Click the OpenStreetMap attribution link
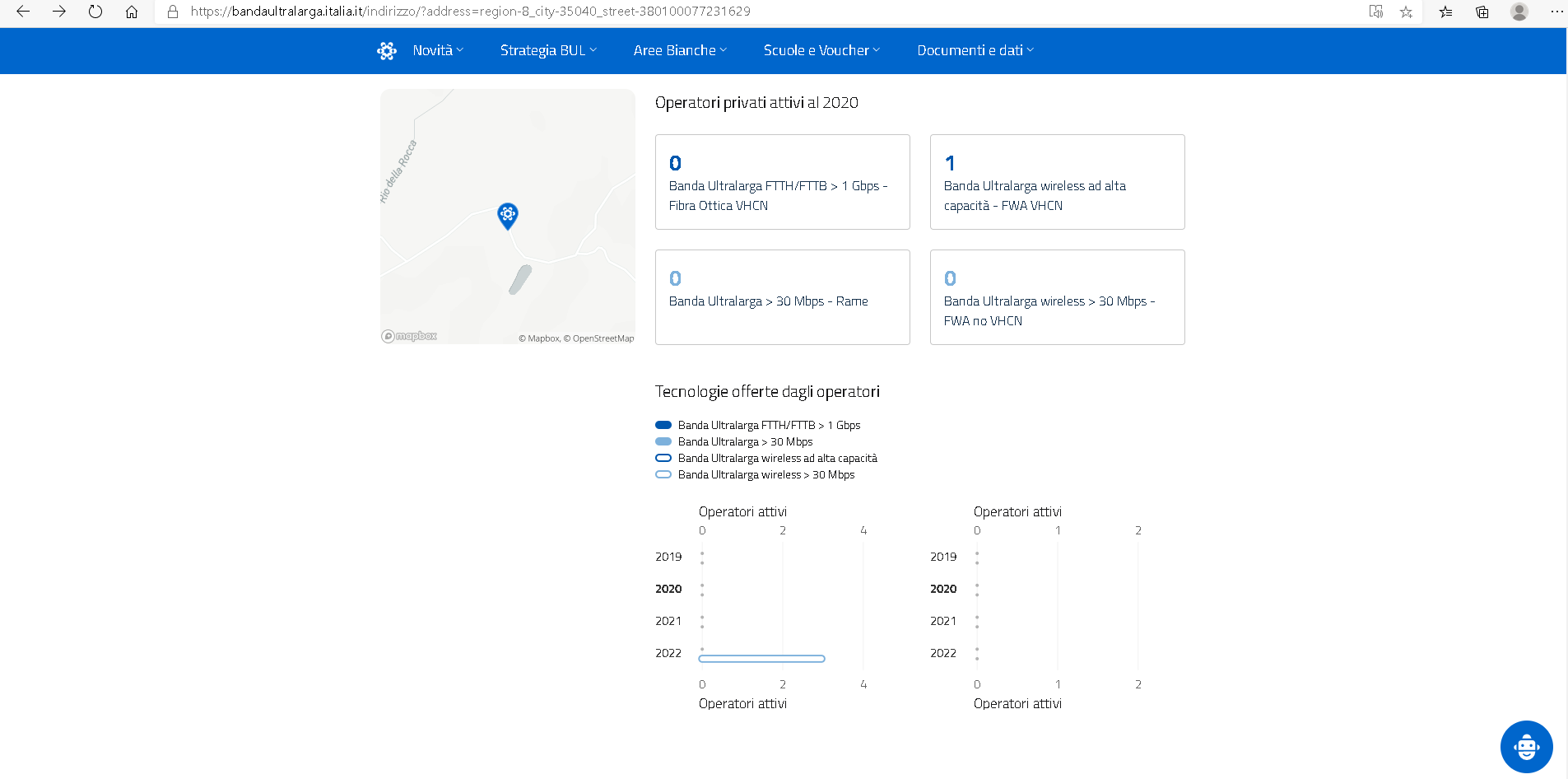Image resolution: width=1568 pixels, height=779 pixels. click(603, 338)
